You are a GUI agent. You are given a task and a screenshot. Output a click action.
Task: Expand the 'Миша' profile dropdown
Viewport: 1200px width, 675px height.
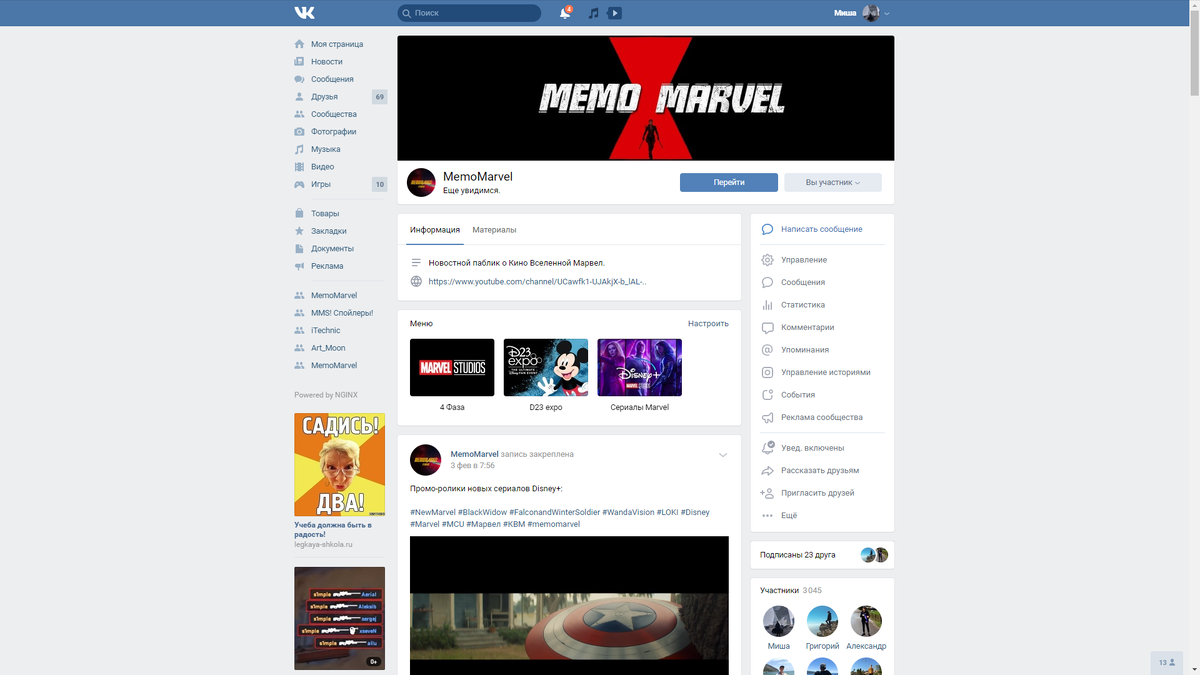pos(862,13)
